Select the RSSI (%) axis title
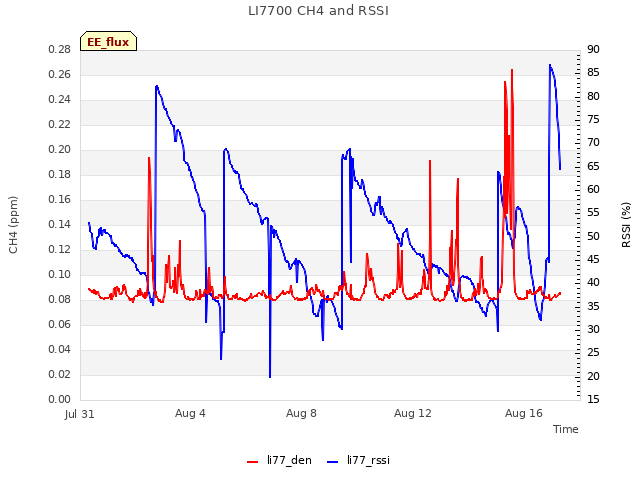The image size is (640, 480). 626,225
